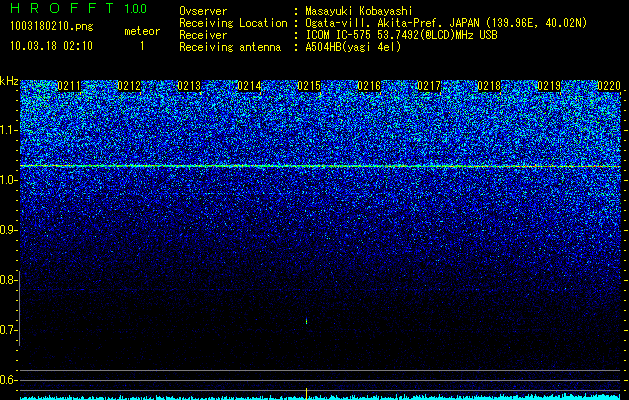Screen dimensions: 629x400
Task: Click observer name Masayuki Kobayashi
Action: 359,11
